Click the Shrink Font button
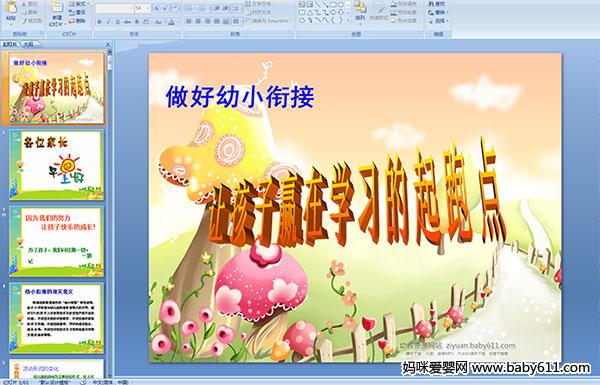Screen dimensions: 600x385 point(166,8)
